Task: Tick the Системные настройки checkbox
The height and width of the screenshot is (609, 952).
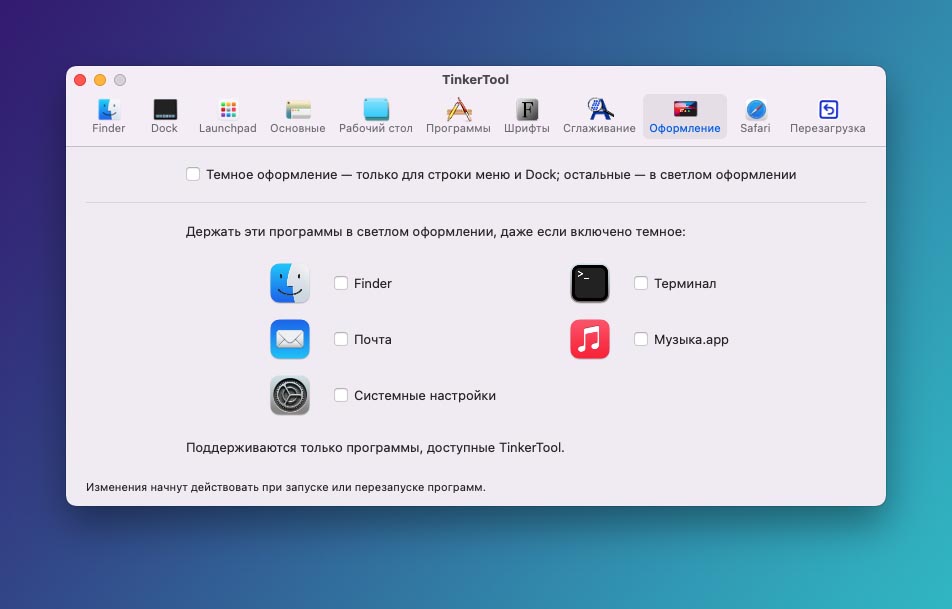Action: click(x=341, y=395)
